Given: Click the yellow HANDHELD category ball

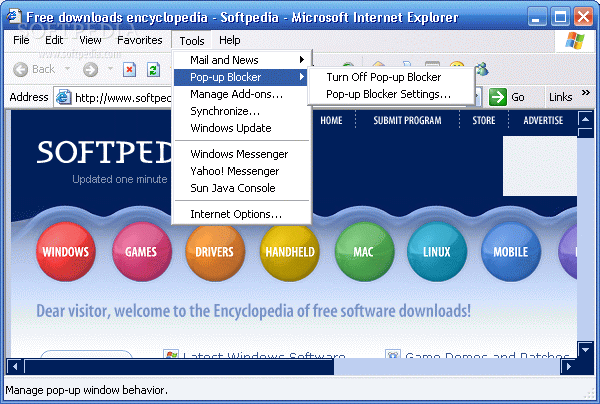Looking at the screenshot, I should coord(290,252).
